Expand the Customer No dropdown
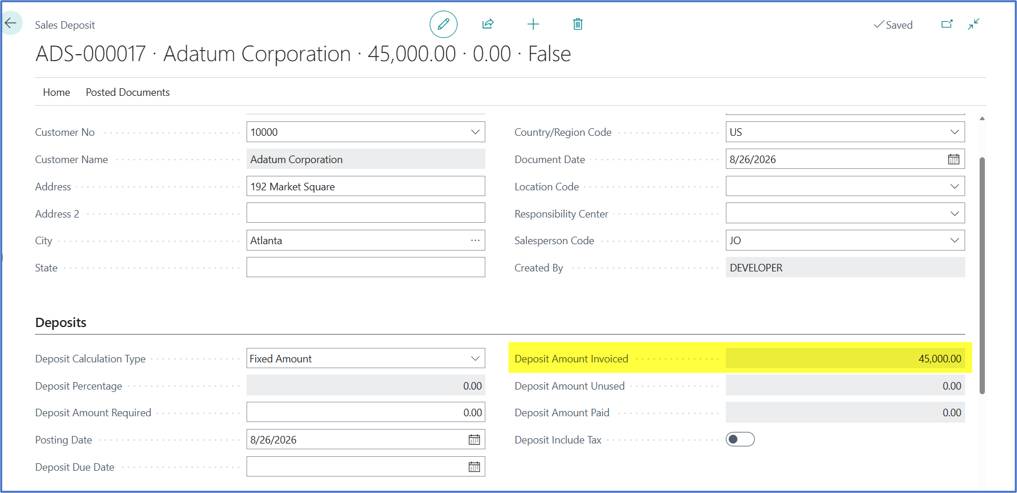This screenshot has width=1017, height=493. (x=475, y=132)
